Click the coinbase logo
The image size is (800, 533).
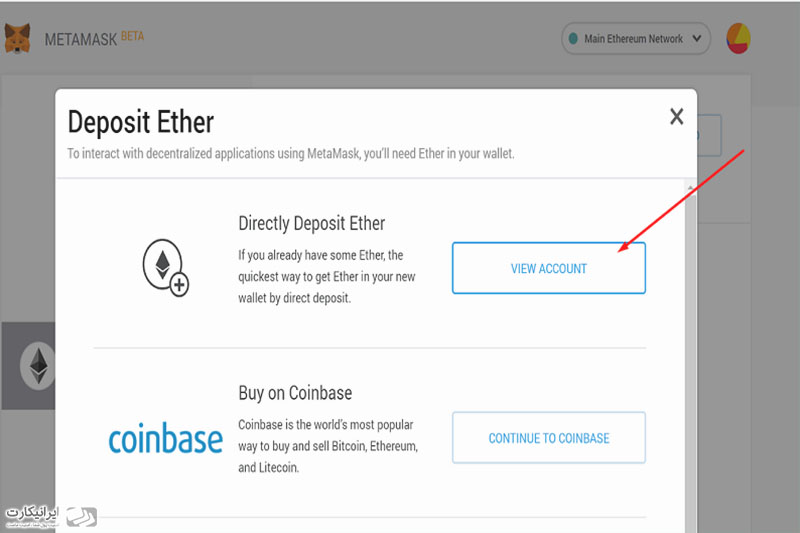[166, 438]
